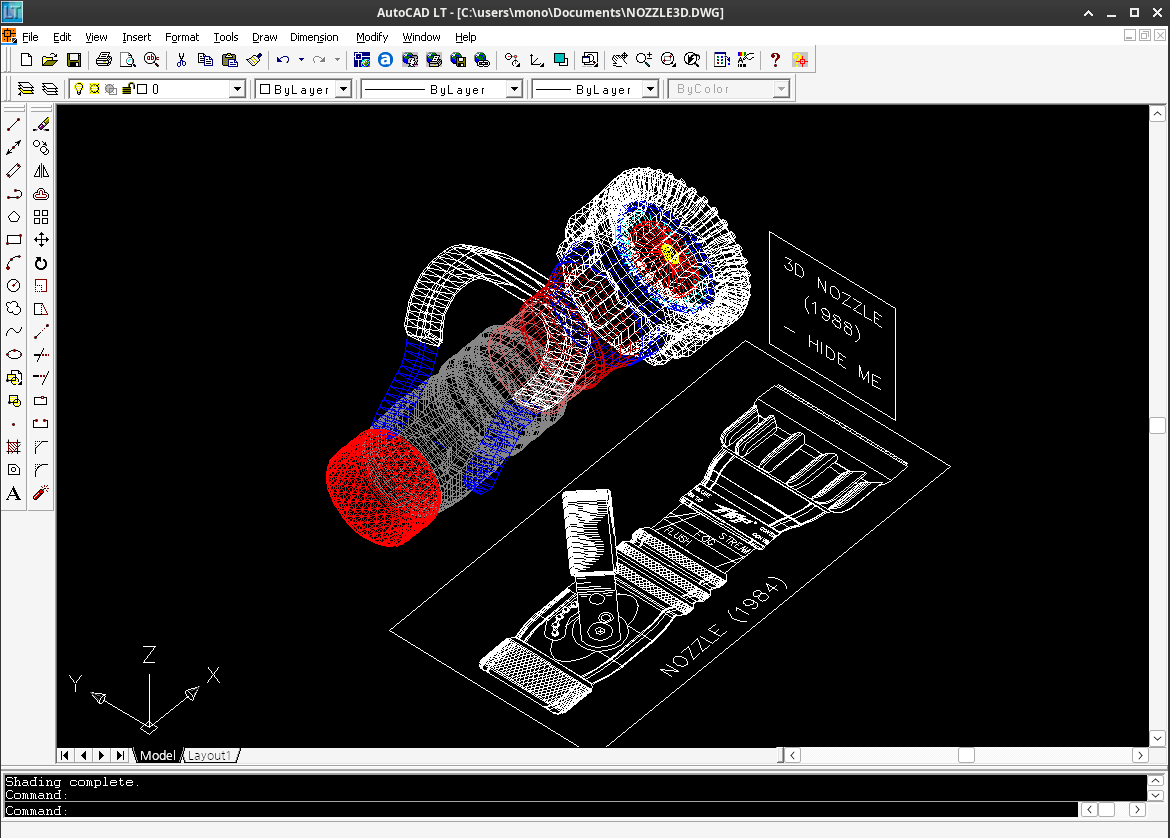
Task: Click the Undo arrow icon
Action: tap(283, 60)
